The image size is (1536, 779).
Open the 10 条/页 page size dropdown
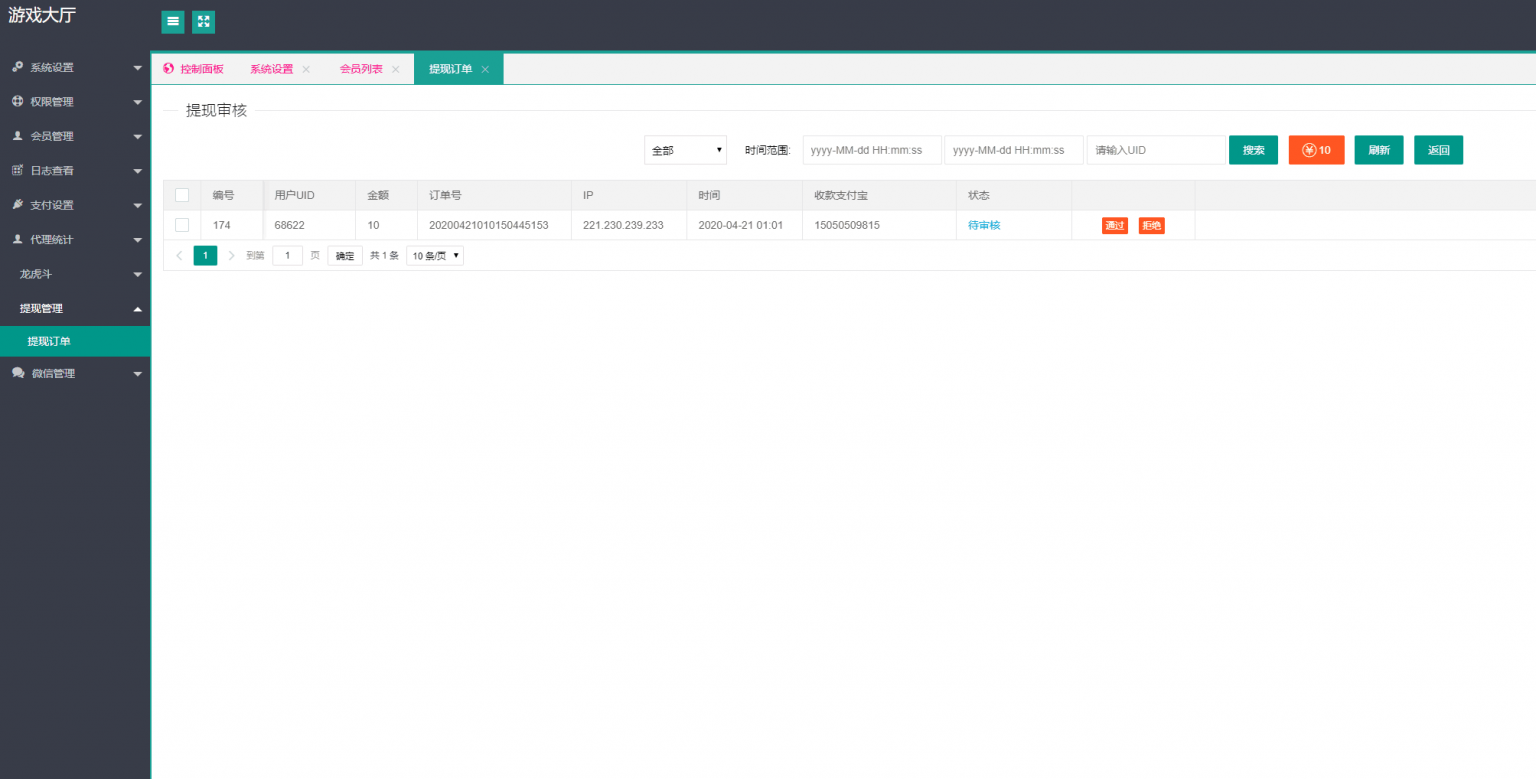pos(434,256)
